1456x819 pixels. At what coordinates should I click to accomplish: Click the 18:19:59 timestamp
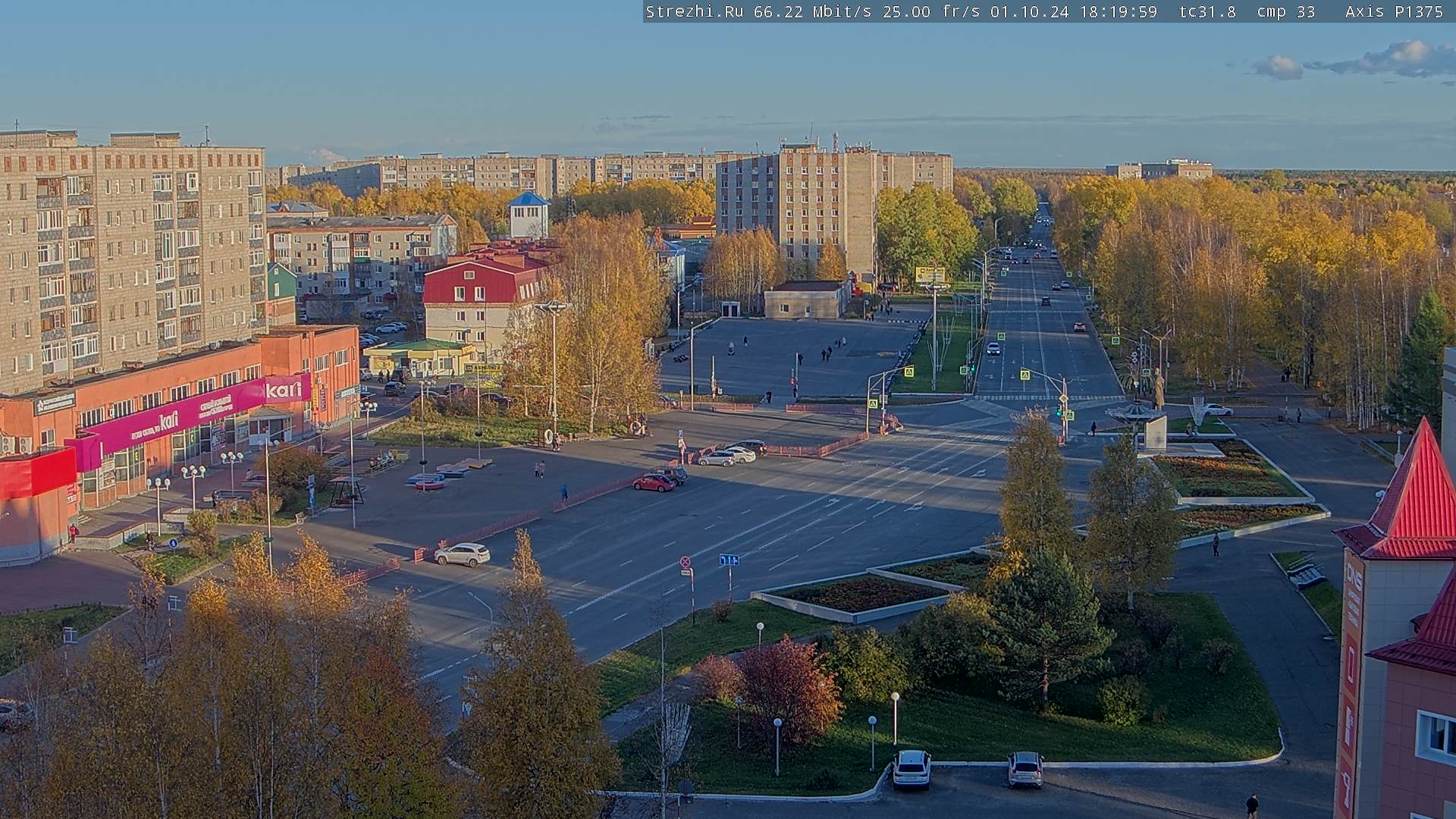point(1118,11)
